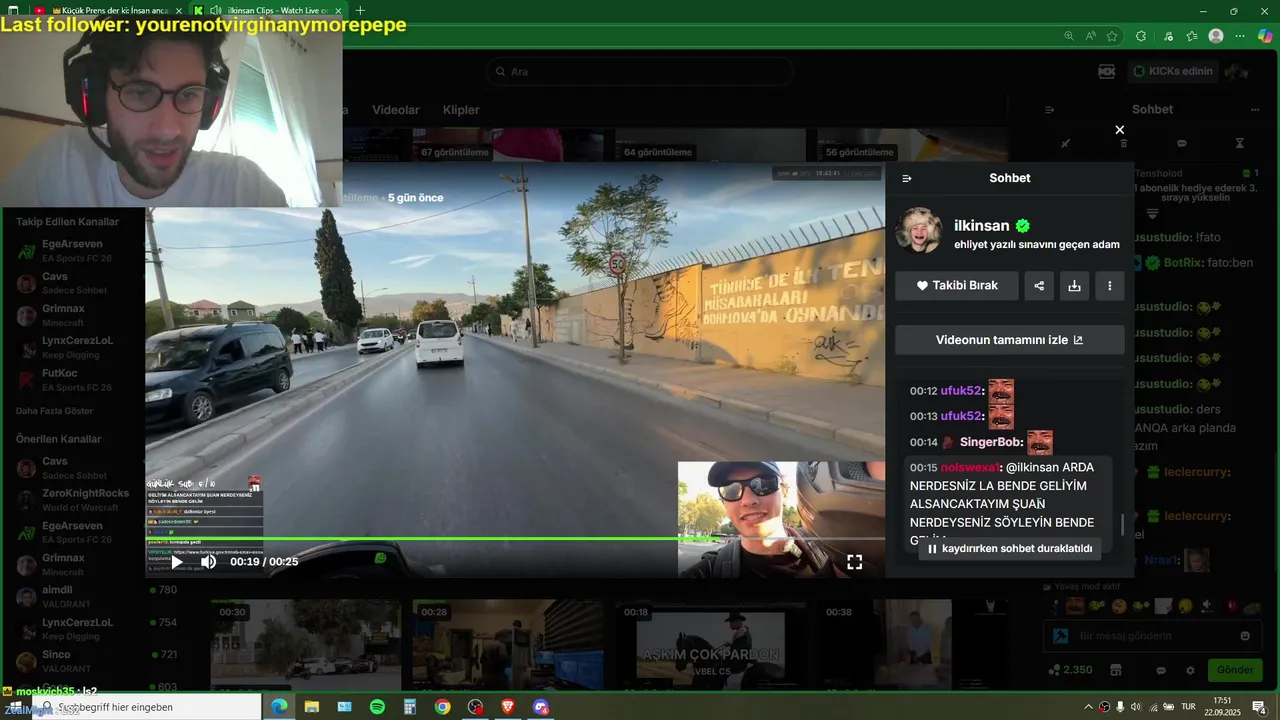Click Takibi Bırak to unfollow ilkinsan

click(957, 285)
